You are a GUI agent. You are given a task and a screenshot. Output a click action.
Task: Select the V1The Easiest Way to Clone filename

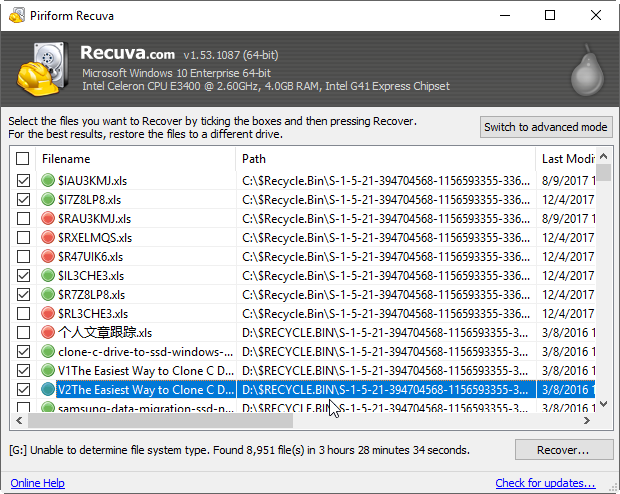click(x=146, y=371)
